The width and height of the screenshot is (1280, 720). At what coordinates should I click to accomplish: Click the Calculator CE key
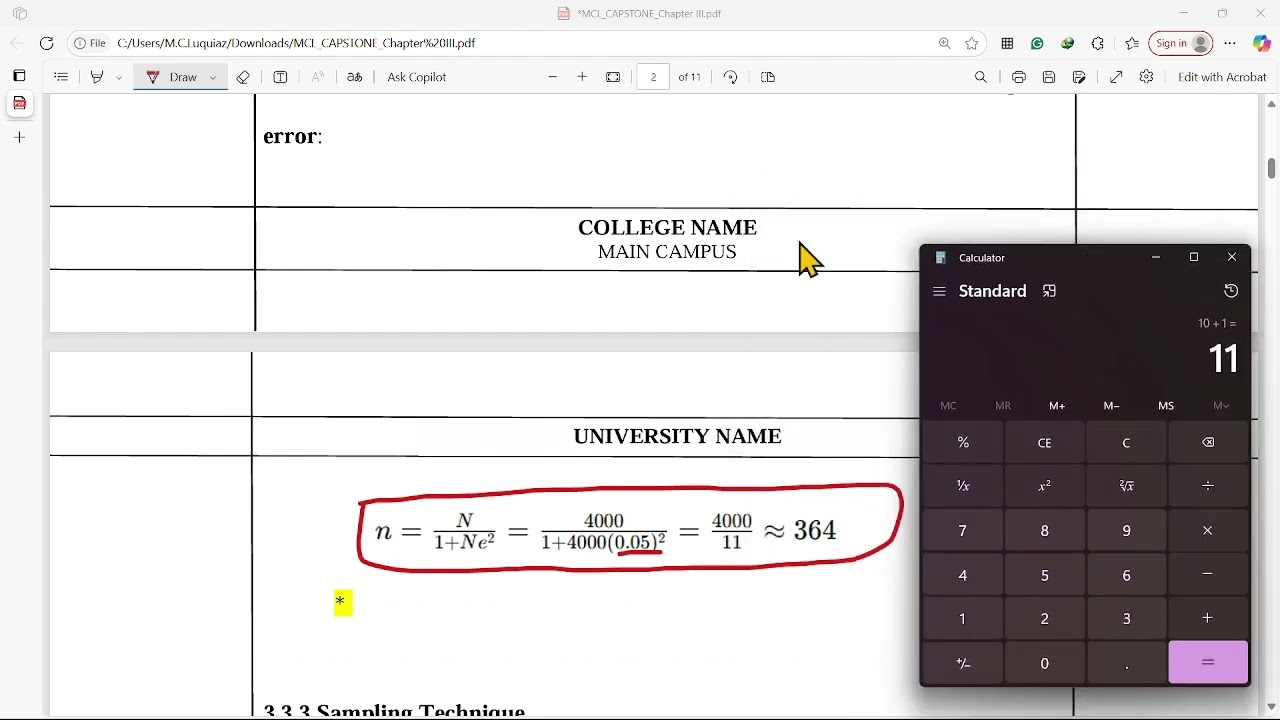(x=1044, y=443)
